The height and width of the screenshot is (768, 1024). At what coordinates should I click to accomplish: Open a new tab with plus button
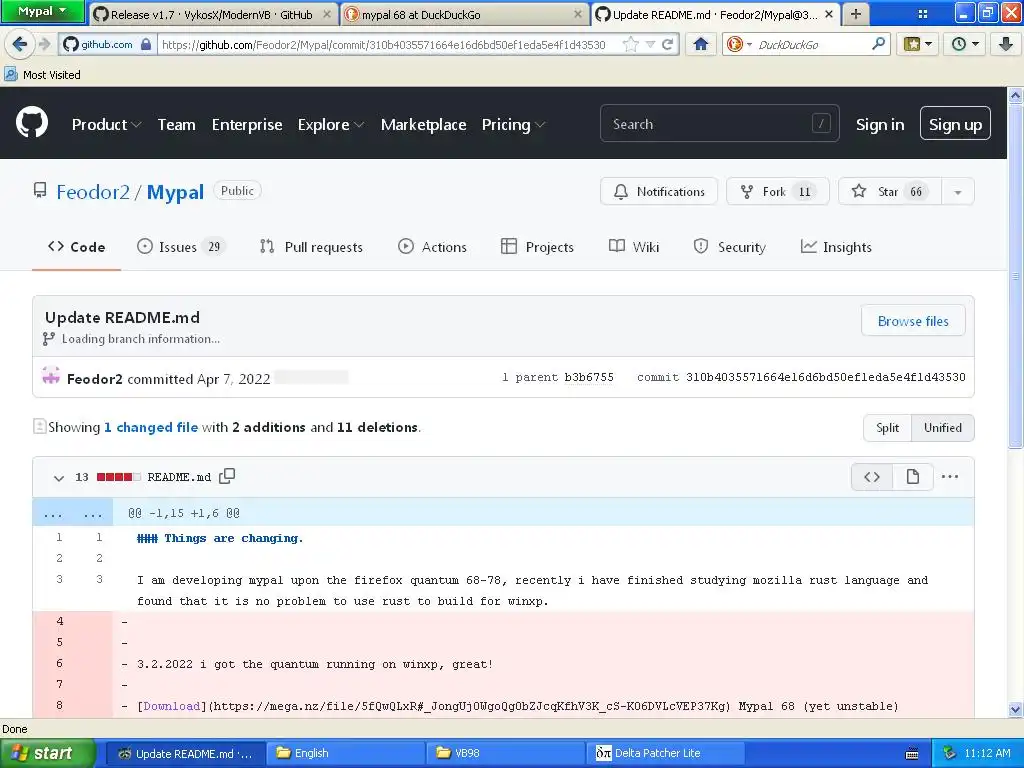click(x=856, y=14)
